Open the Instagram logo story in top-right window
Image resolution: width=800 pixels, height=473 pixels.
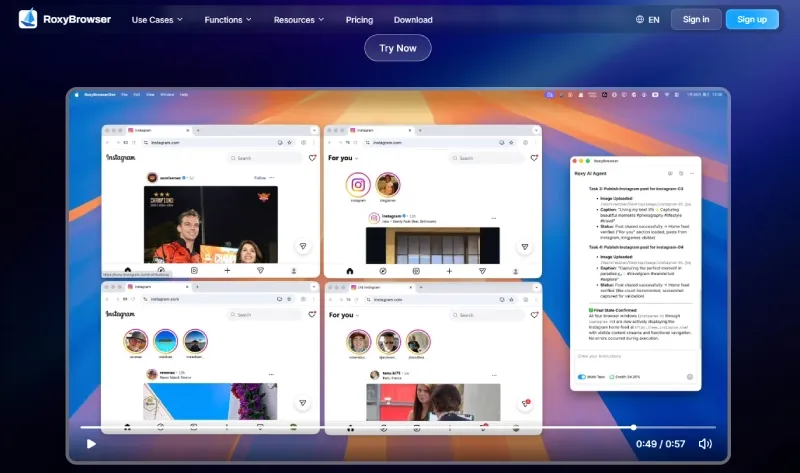click(358, 184)
